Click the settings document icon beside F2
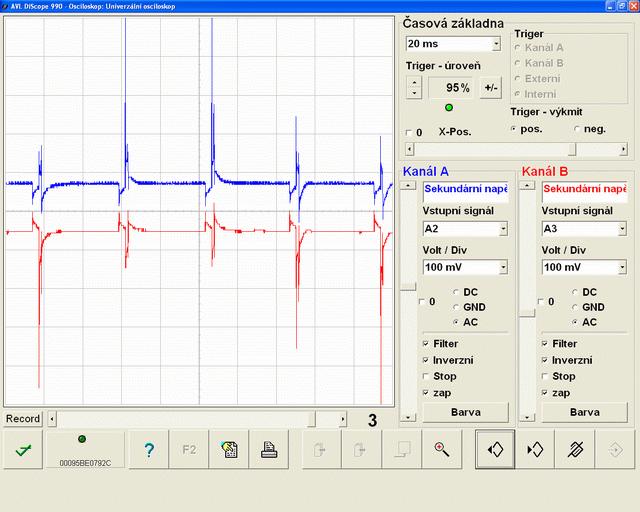Viewport: 640px width, 512px height. click(x=228, y=450)
